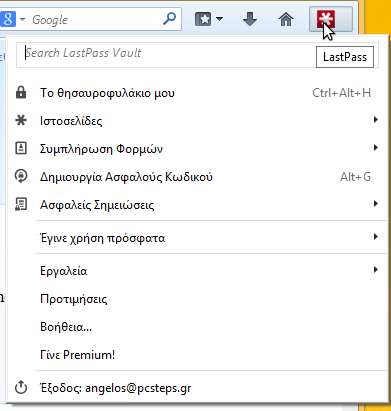This screenshot has width=391, height=411.
Task: Expand the Συμπλήρωση Φορμών arrow
Action: (376, 147)
